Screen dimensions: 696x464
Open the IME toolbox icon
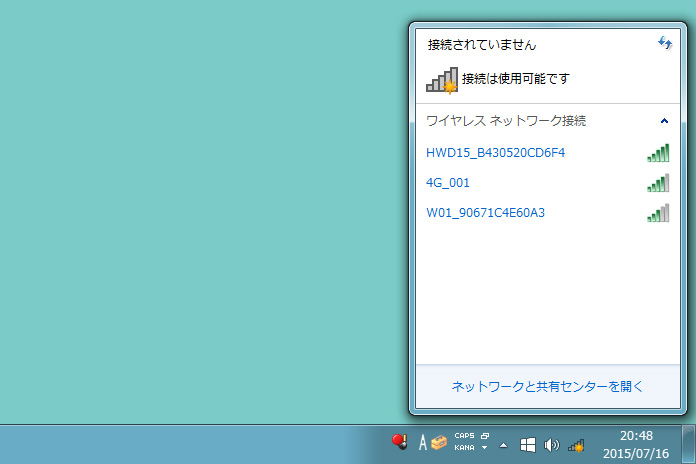click(439, 443)
